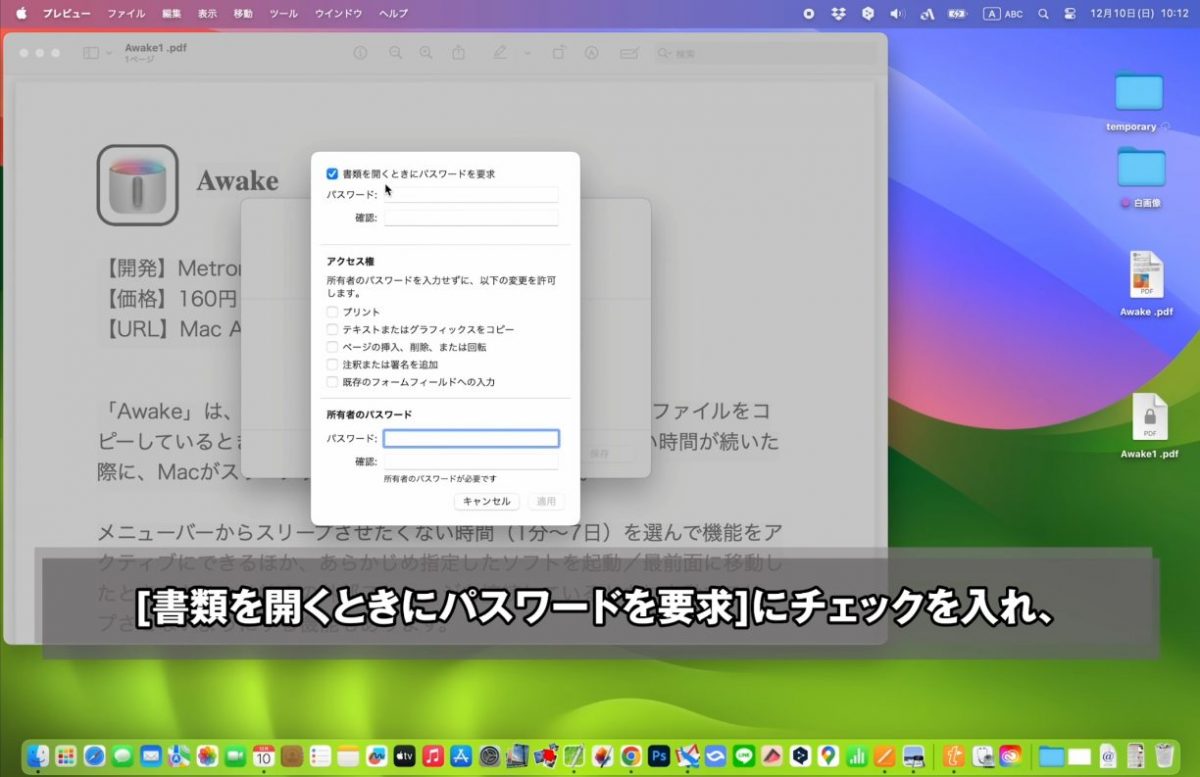Open Calendar showing date 10
Screen dimensions: 1200x777
point(264,756)
